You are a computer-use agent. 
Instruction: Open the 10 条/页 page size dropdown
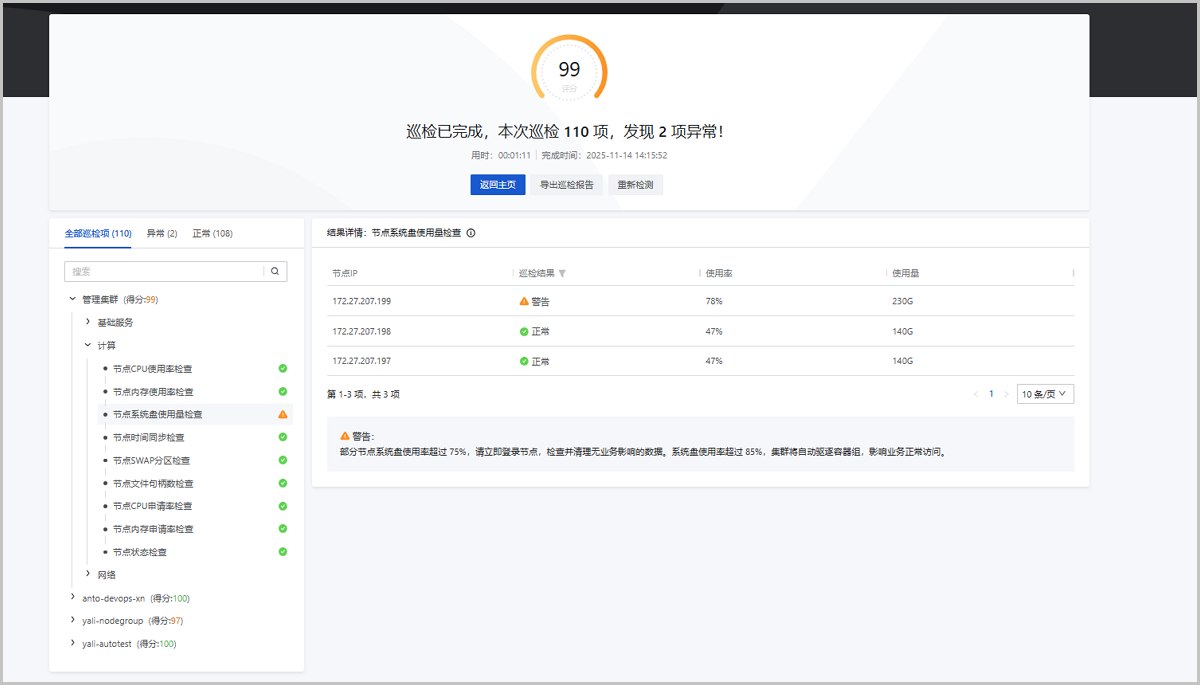coord(1045,394)
